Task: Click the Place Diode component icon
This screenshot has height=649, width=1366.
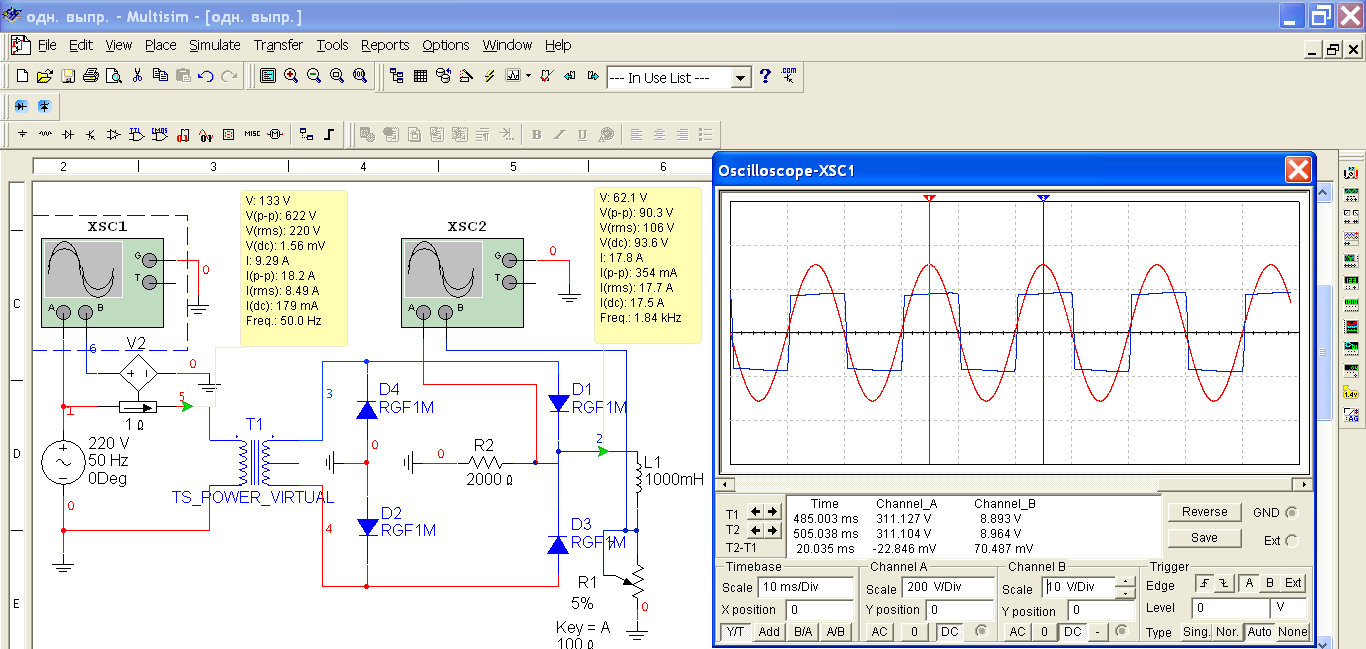Action: [x=67, y=134]
